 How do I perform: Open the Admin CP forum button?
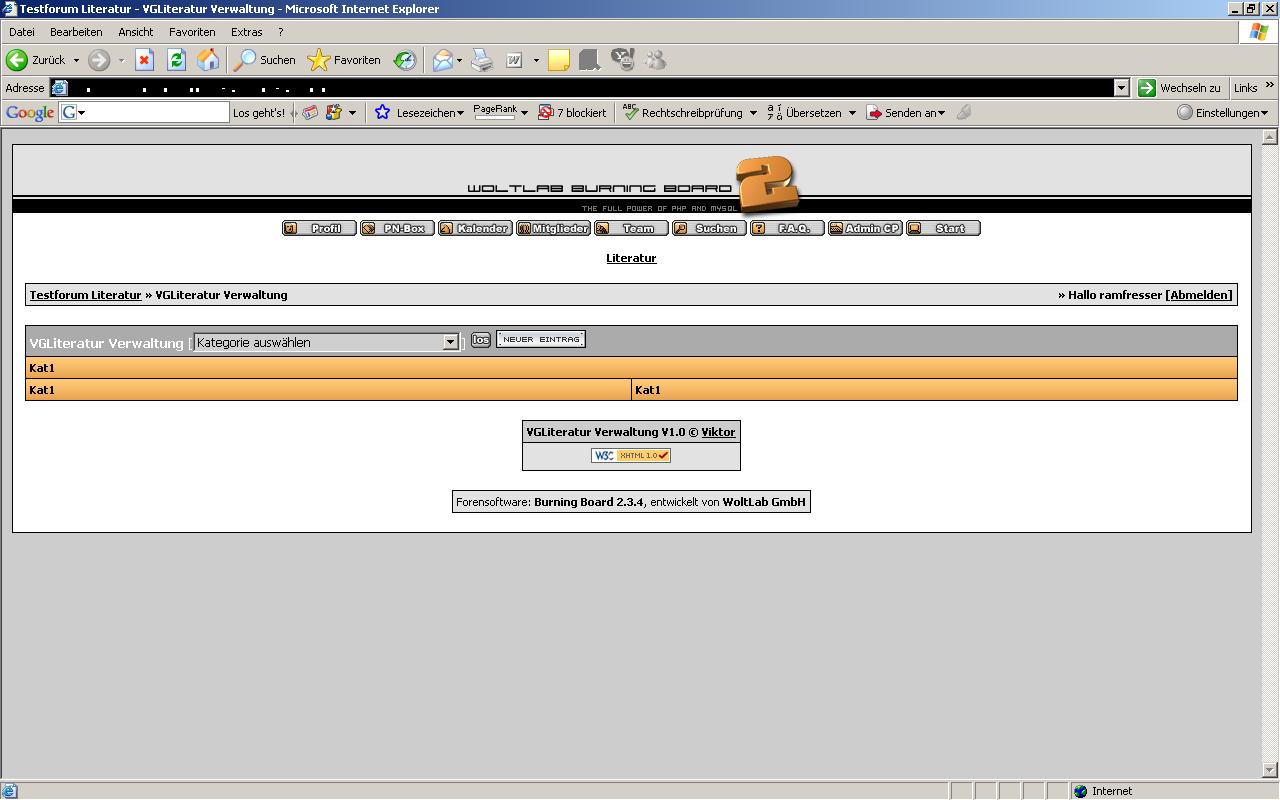pyautogui.click(x=865, y=228)
